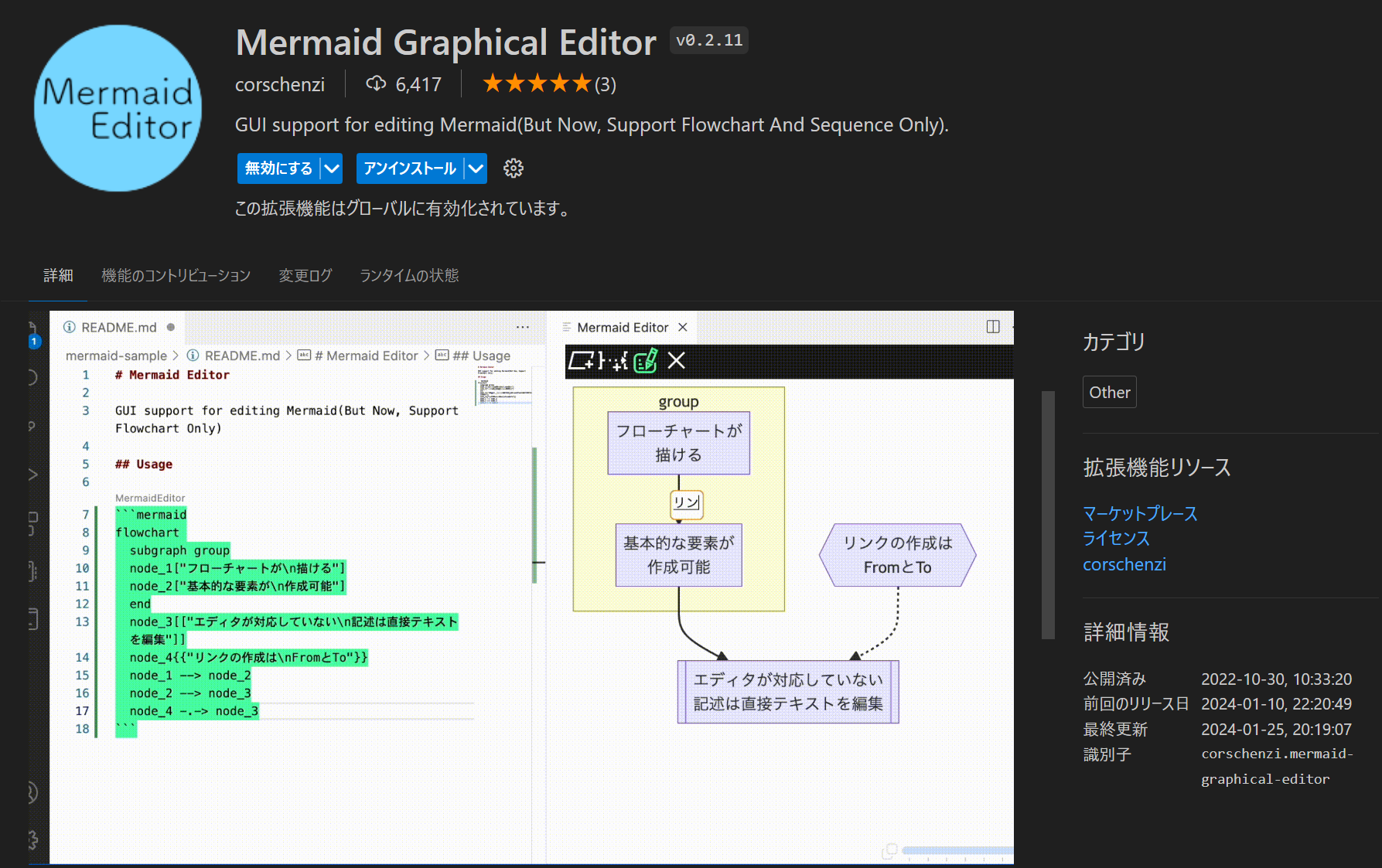Click the last updated value 2024-01-25, 20:19:07
Viewport: 1382px width, 868px height.
[x=1277, y=730]
